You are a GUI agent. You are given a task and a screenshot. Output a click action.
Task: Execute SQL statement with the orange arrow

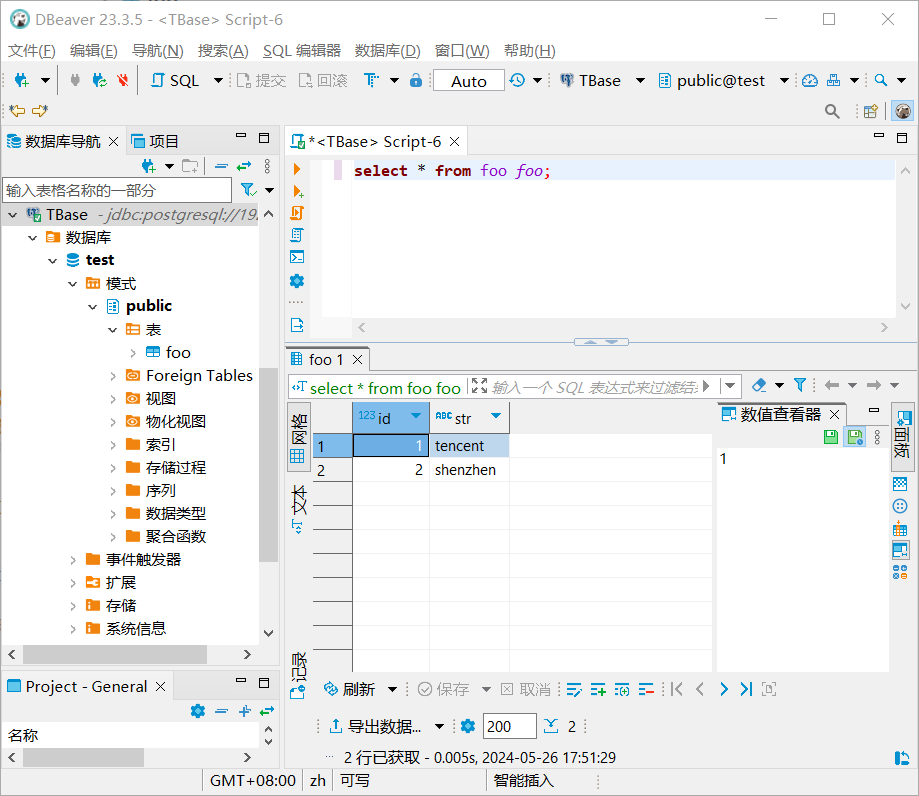(297, 169)
